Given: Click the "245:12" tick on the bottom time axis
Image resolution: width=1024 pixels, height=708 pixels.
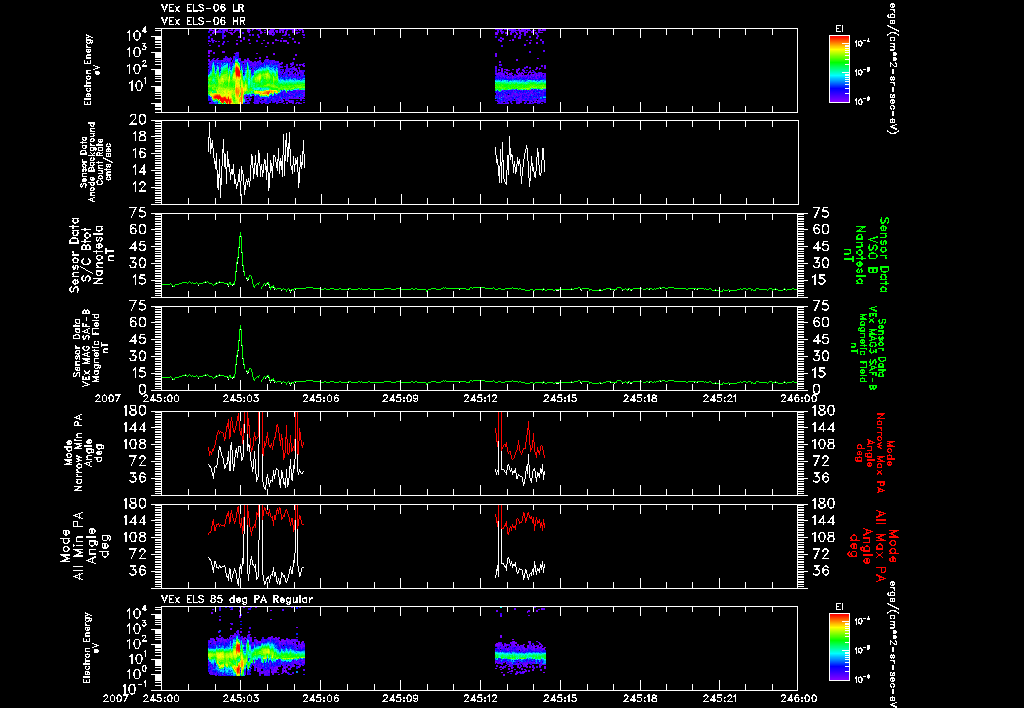Looking at the screenshot, I should pyautogui.click(x=481, y=698).
